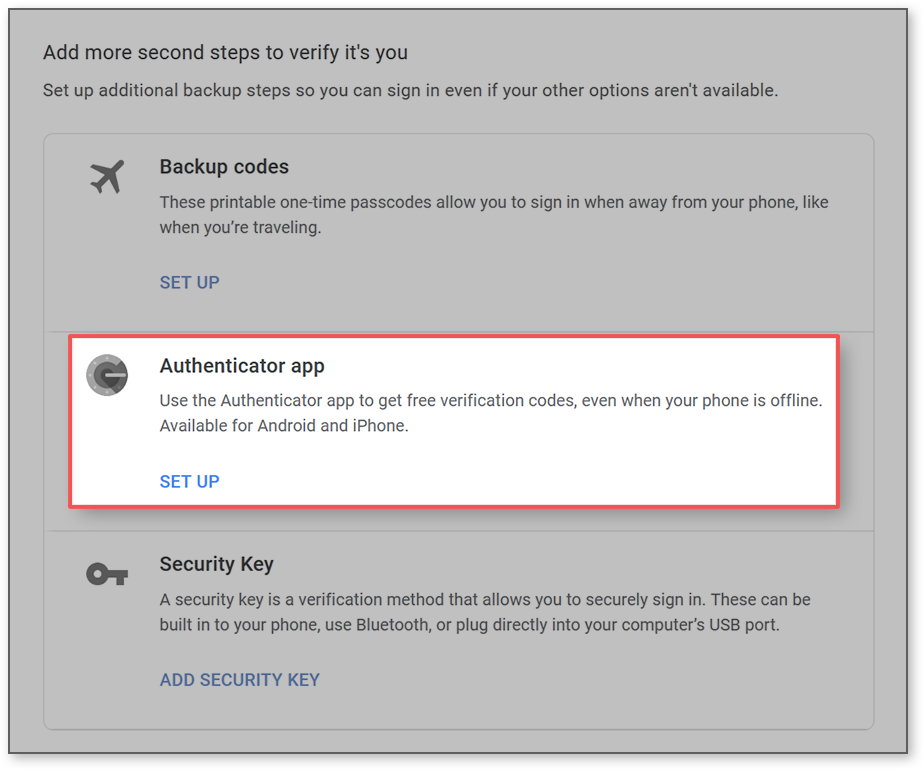
Task: Click the backup steps subtitle text
Action: coord(410,90)
